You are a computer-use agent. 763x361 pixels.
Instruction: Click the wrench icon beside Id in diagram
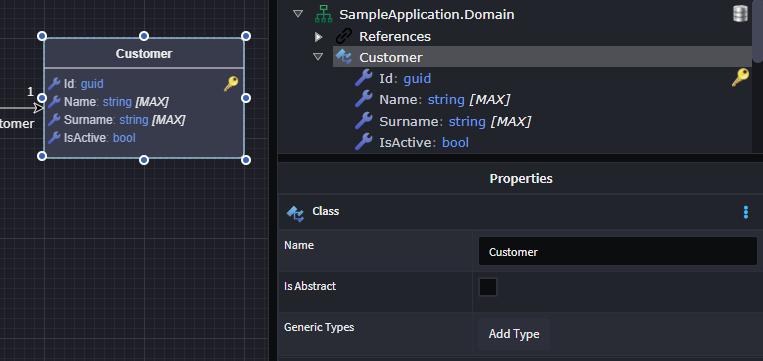click(x=54, y=84)
